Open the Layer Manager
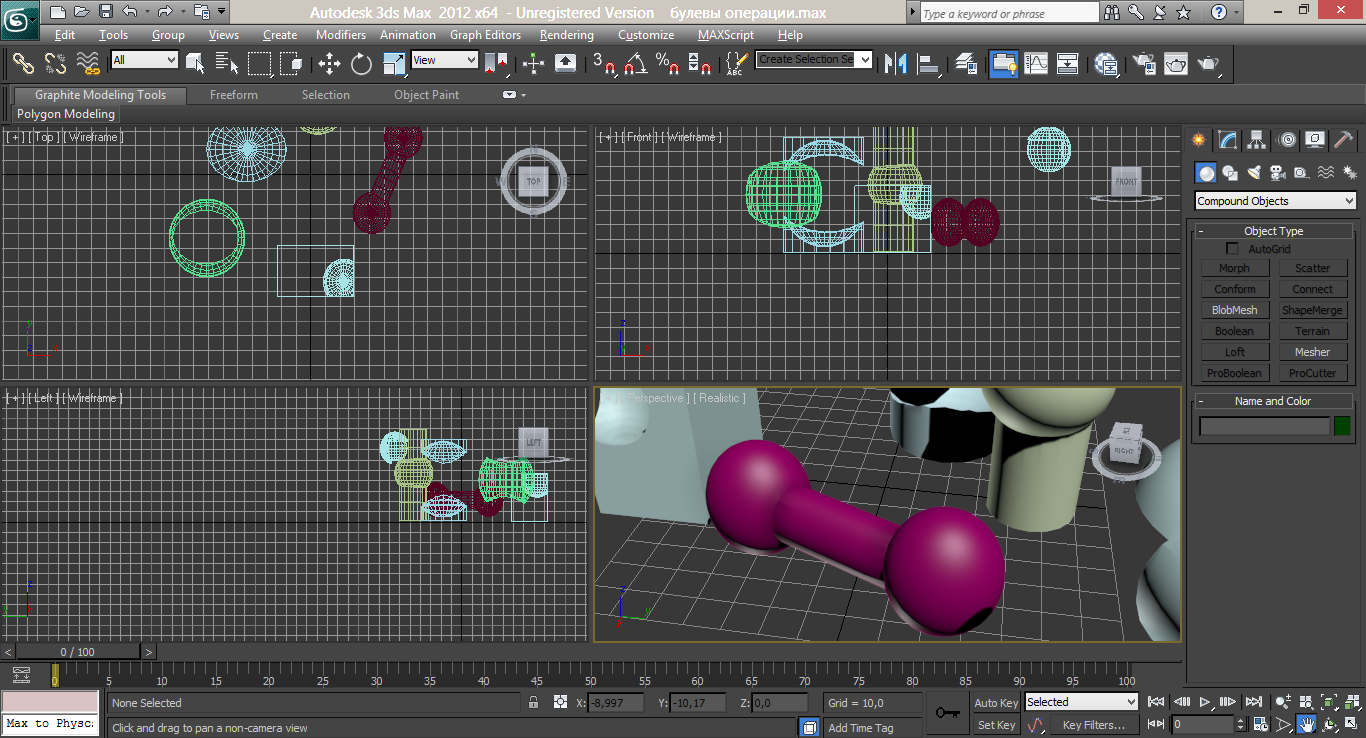The height and width of the screenshot is (738, 1366). [966, 64]
